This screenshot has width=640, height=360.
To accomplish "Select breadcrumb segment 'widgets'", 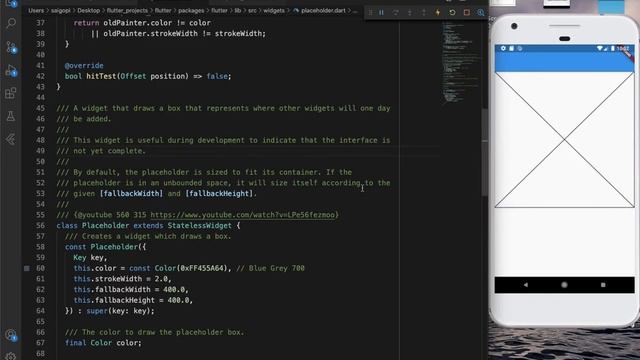I will click(274, 11).
